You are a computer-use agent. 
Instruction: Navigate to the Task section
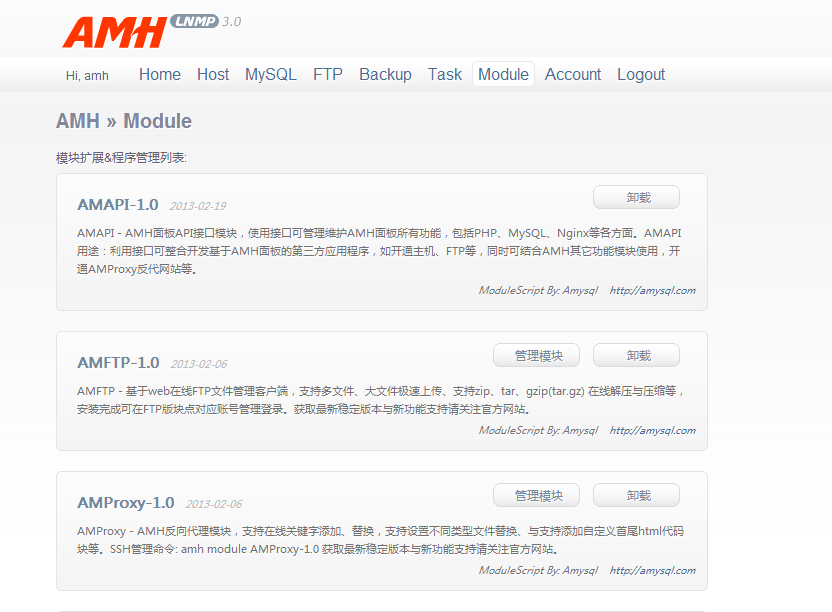(x=445, y=74)
